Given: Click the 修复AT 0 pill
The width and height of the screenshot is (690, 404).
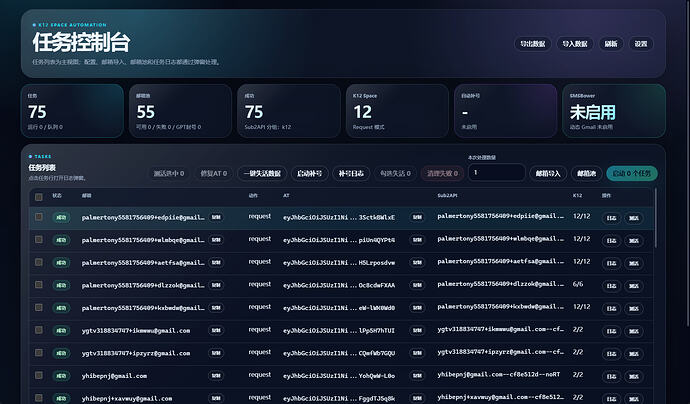Looking at the screenshot, I should 213,173.
